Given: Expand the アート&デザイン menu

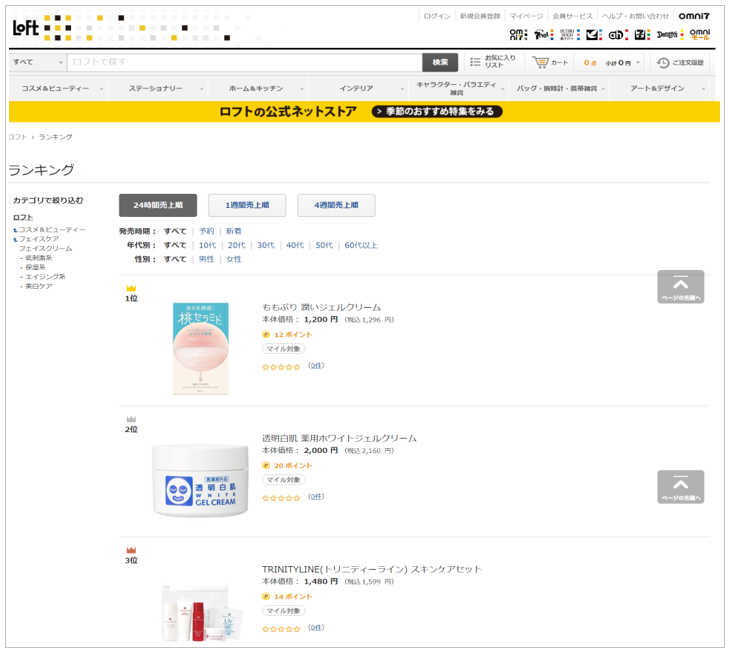Looking at the screenshot, I should (x=659, y=88).
